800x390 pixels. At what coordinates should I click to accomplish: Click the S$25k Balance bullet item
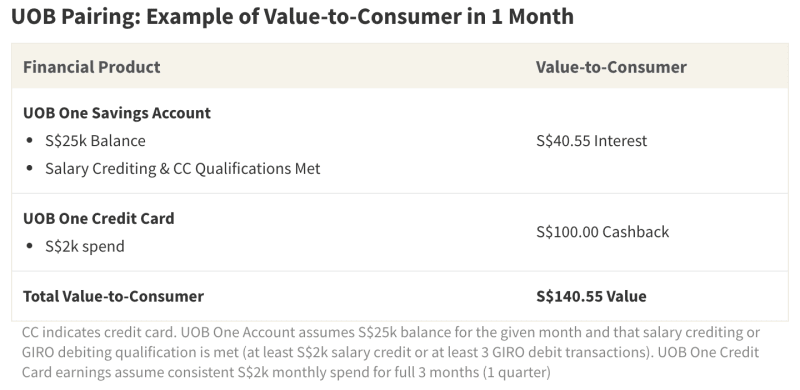95,141
